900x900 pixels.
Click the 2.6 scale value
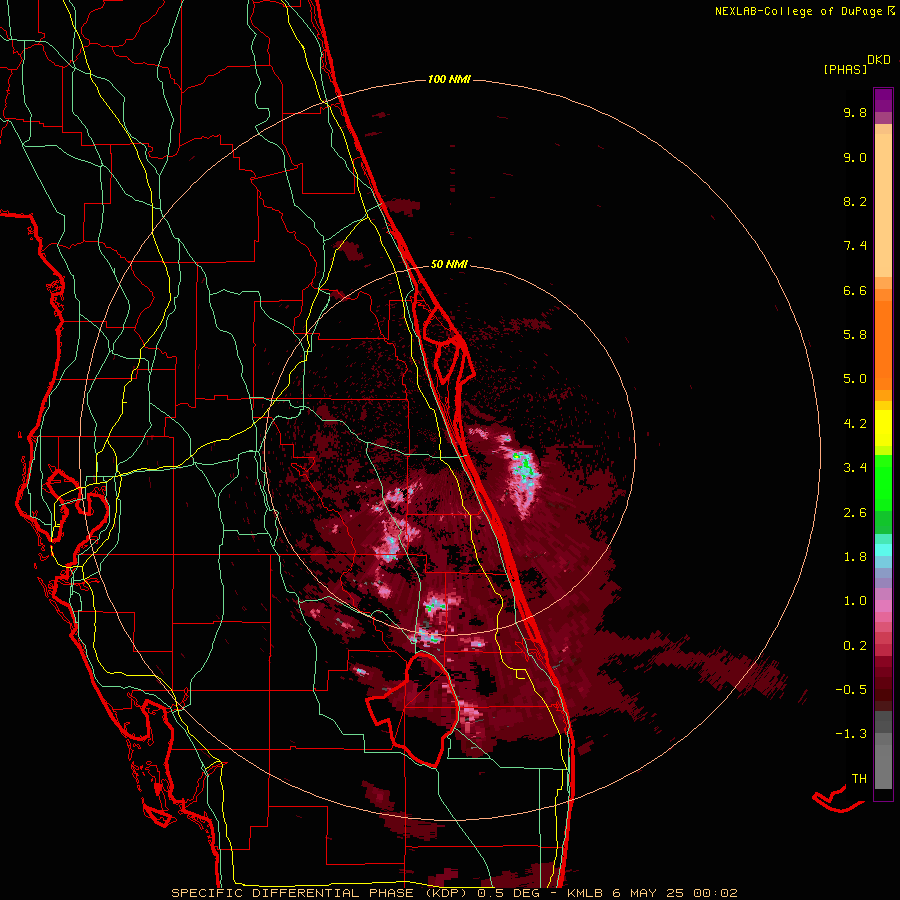click(855, 513)
